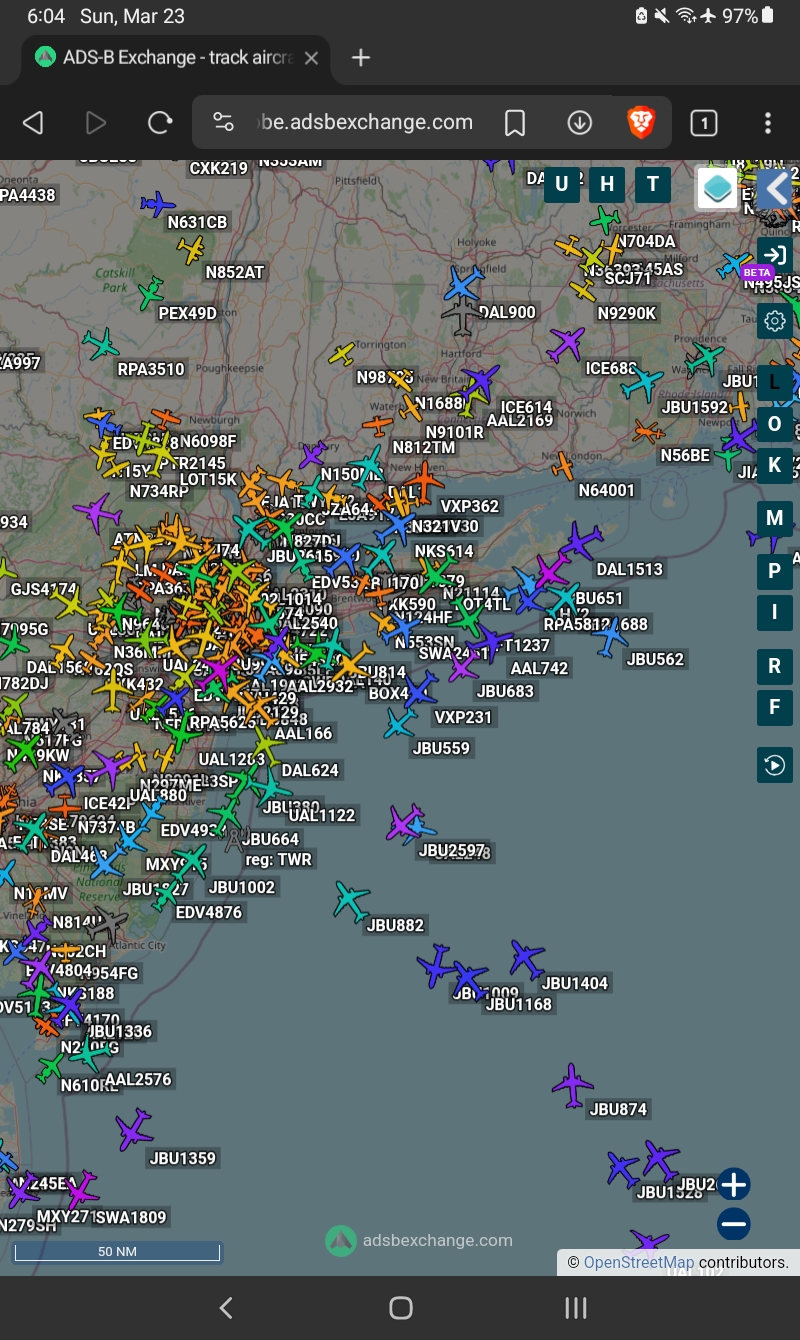Click the N9290K flight label

(x=627, y=313)
